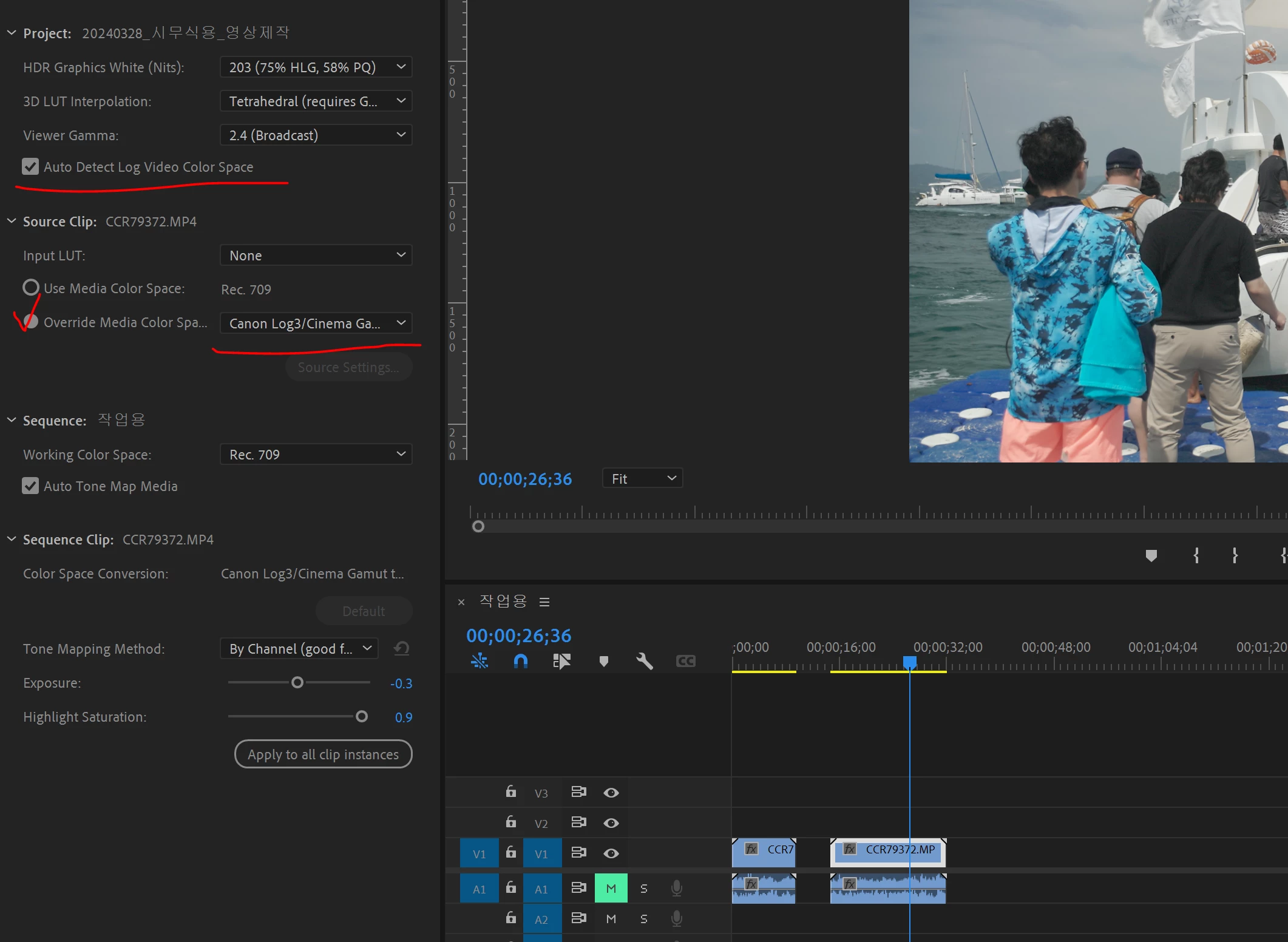
Task: Click the Captions CC icon
Action: 685,661
